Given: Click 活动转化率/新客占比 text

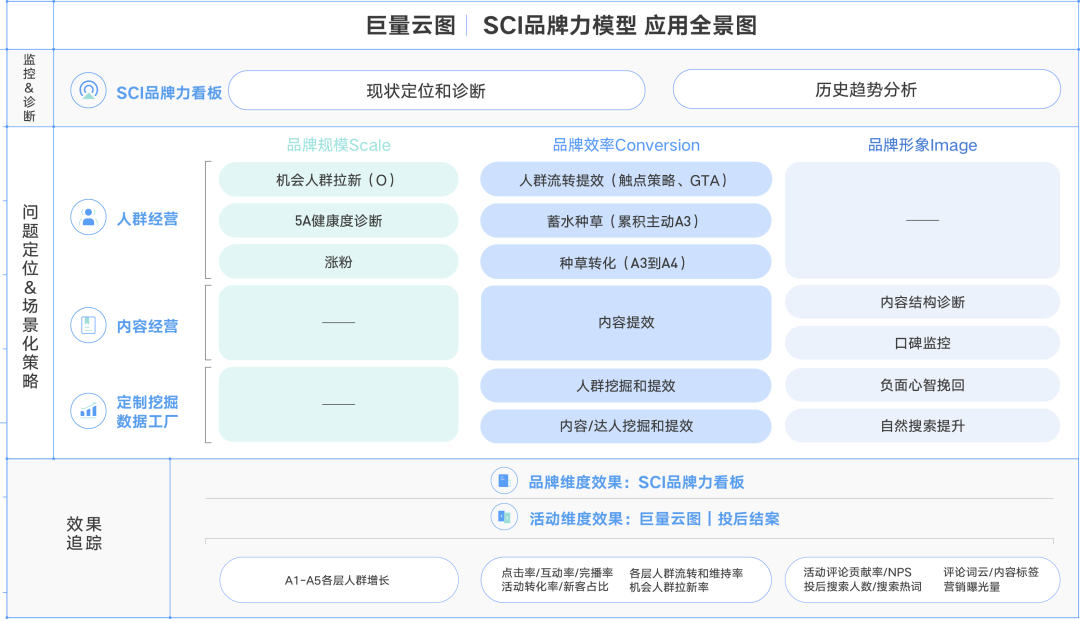Looking at the screenshot, I should pyautogui.click(x=555, y=587).
